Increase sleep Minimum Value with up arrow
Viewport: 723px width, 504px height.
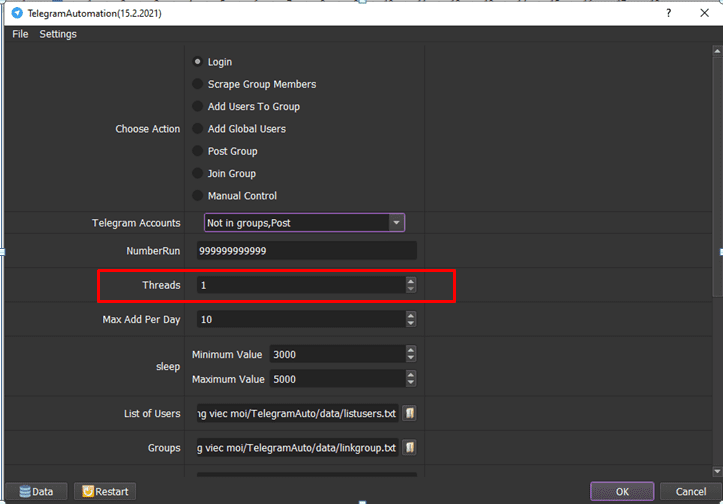pos(411,350)
